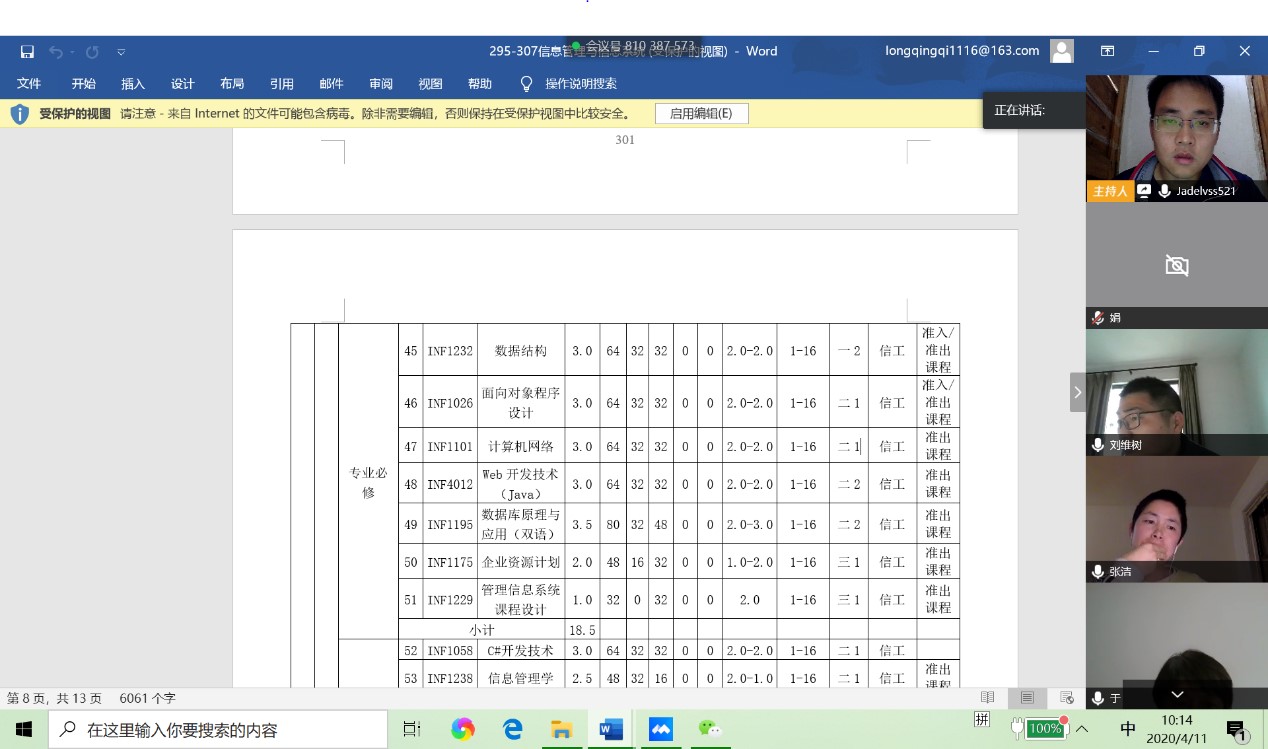Switch to Read Mode view
The image size is (1268, 749).
pos(988,698)
